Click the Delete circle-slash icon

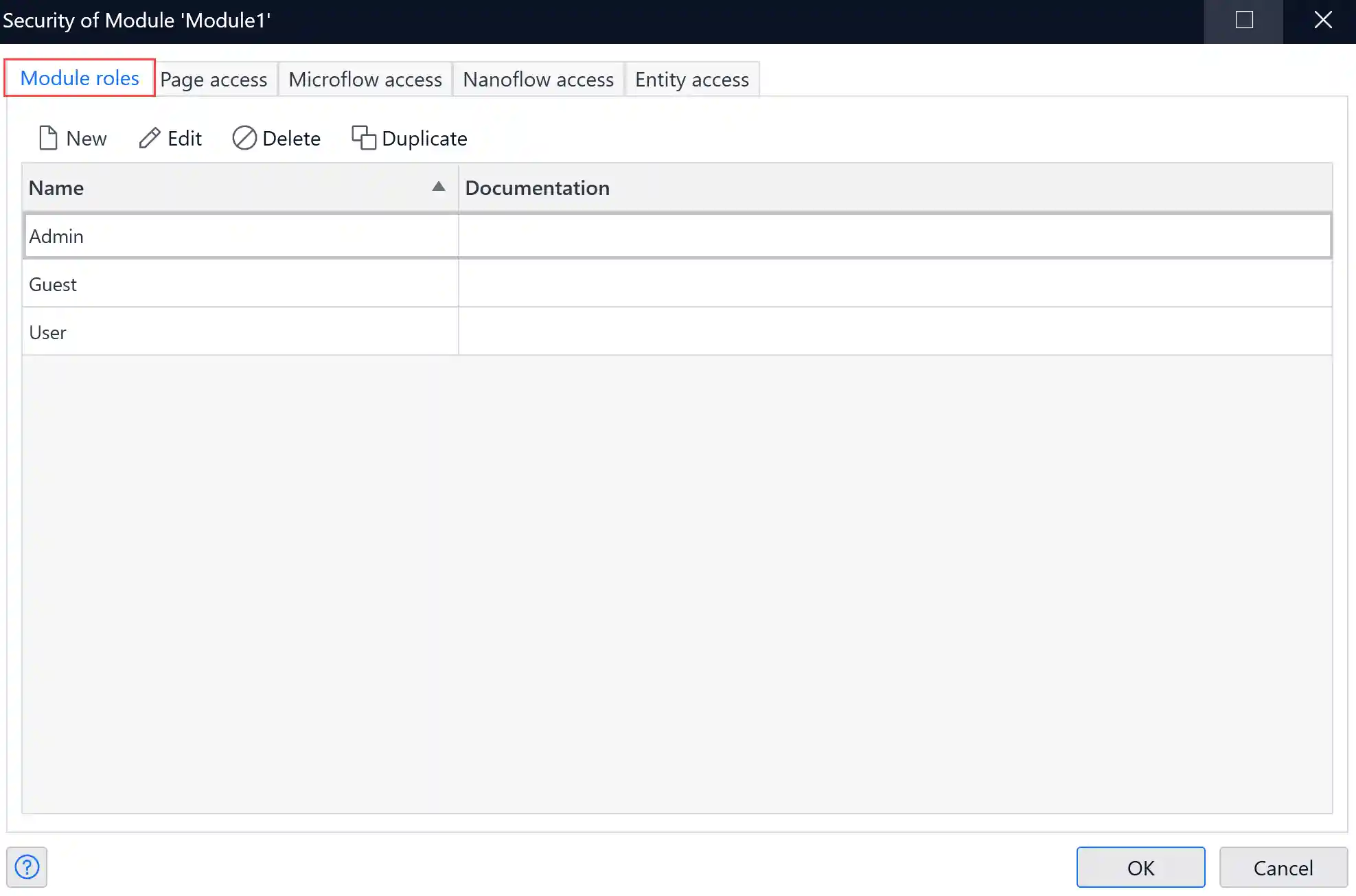point(244,138)
